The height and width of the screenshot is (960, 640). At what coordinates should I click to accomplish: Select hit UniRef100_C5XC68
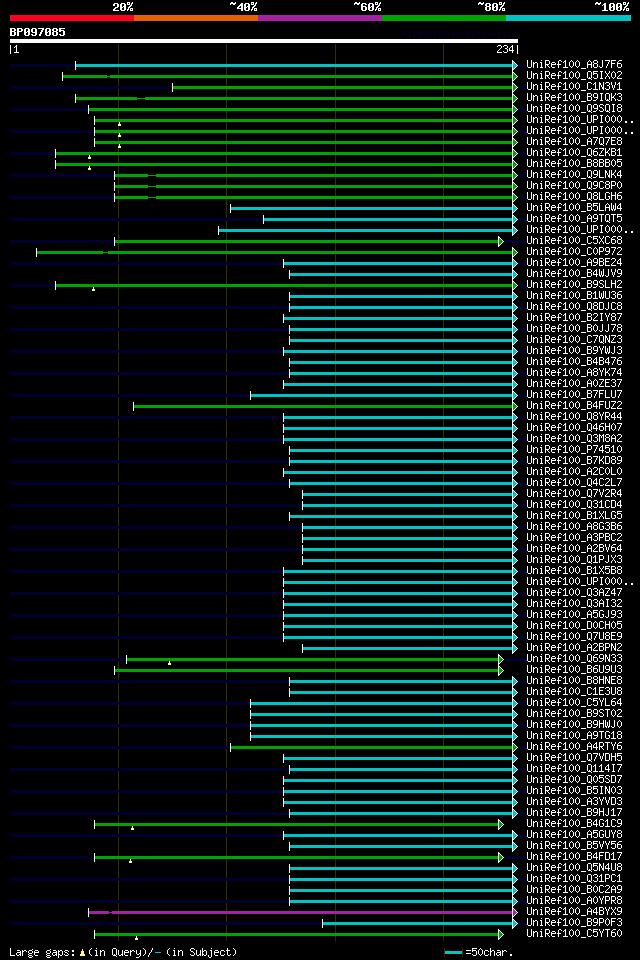click(574, 241)
